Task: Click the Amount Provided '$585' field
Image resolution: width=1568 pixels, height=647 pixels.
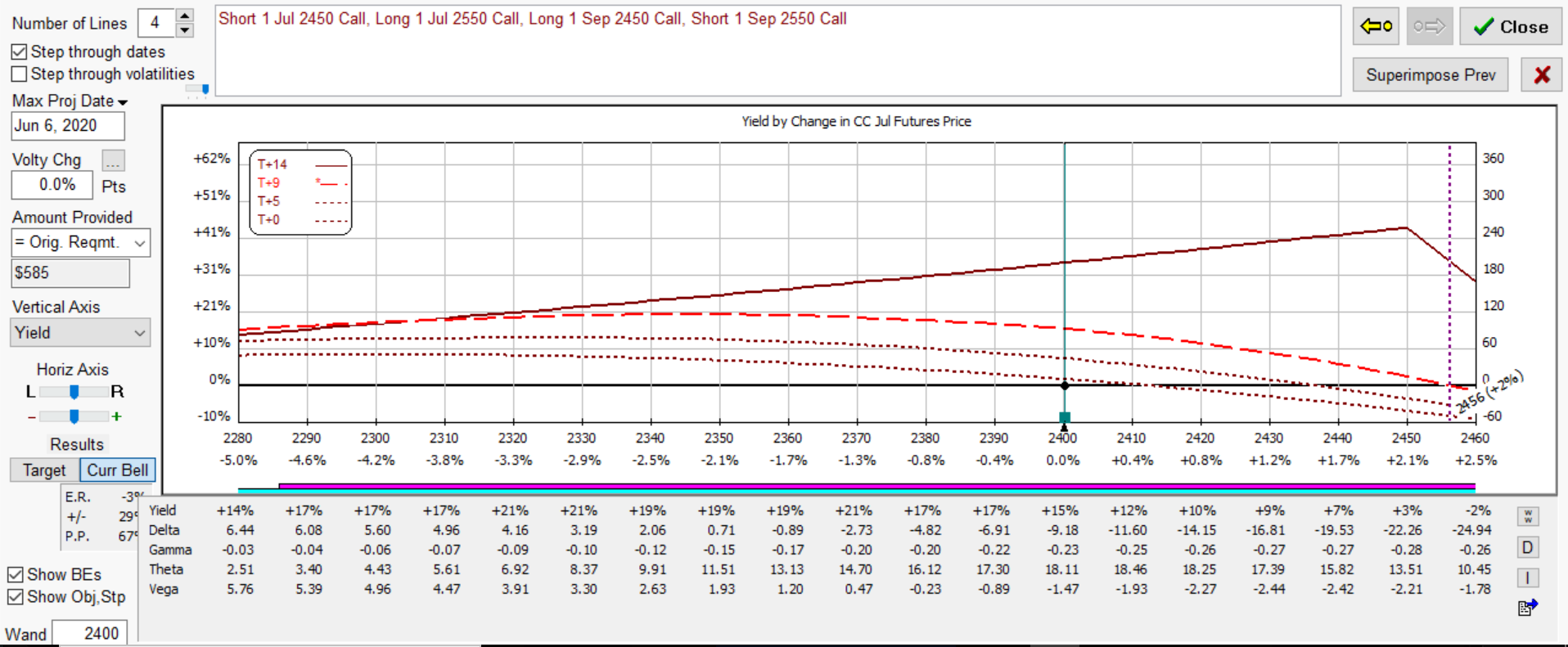Action: 70,273
